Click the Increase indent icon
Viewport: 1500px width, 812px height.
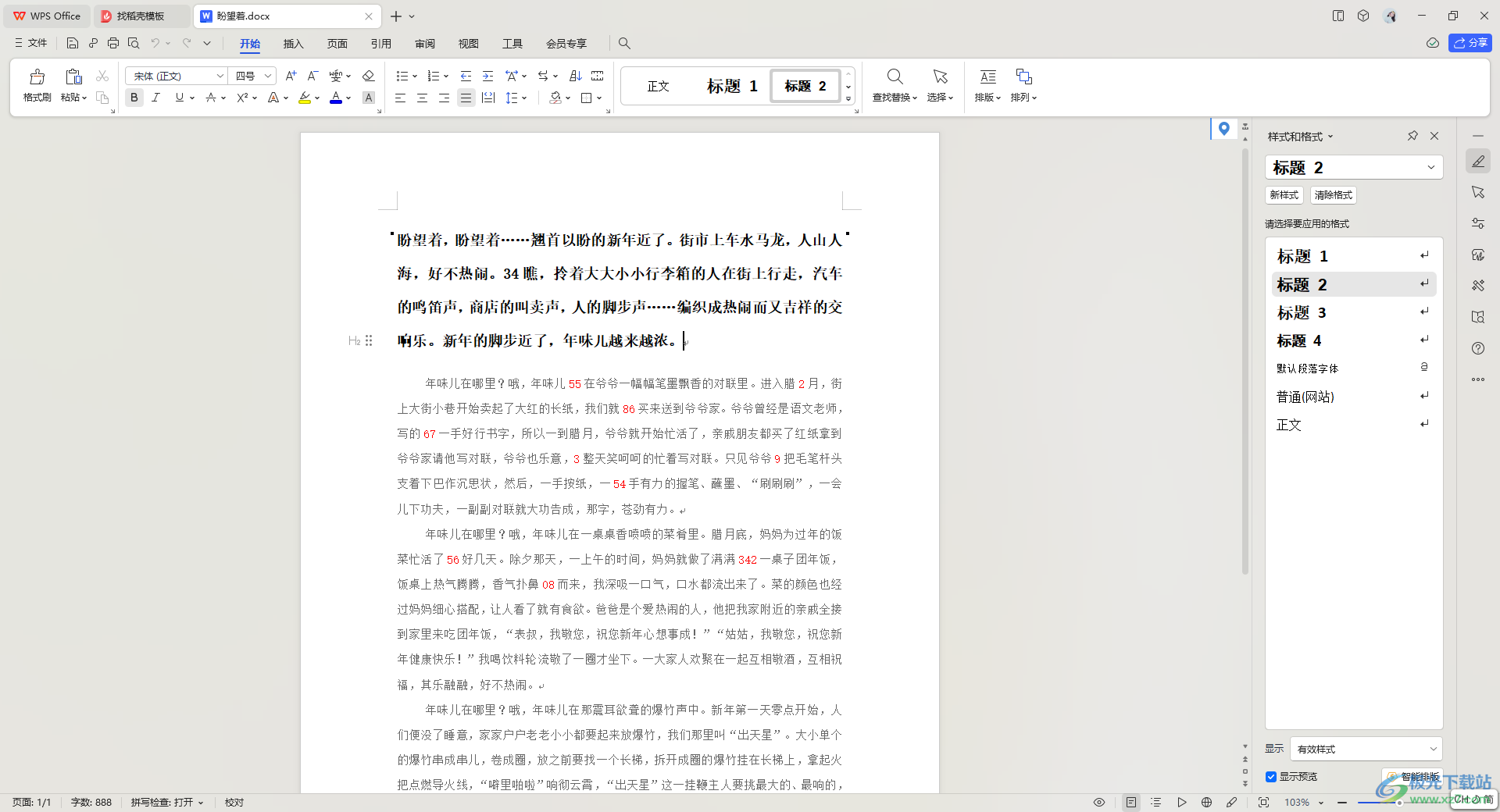pyautogui.click(x=487, y=76)
